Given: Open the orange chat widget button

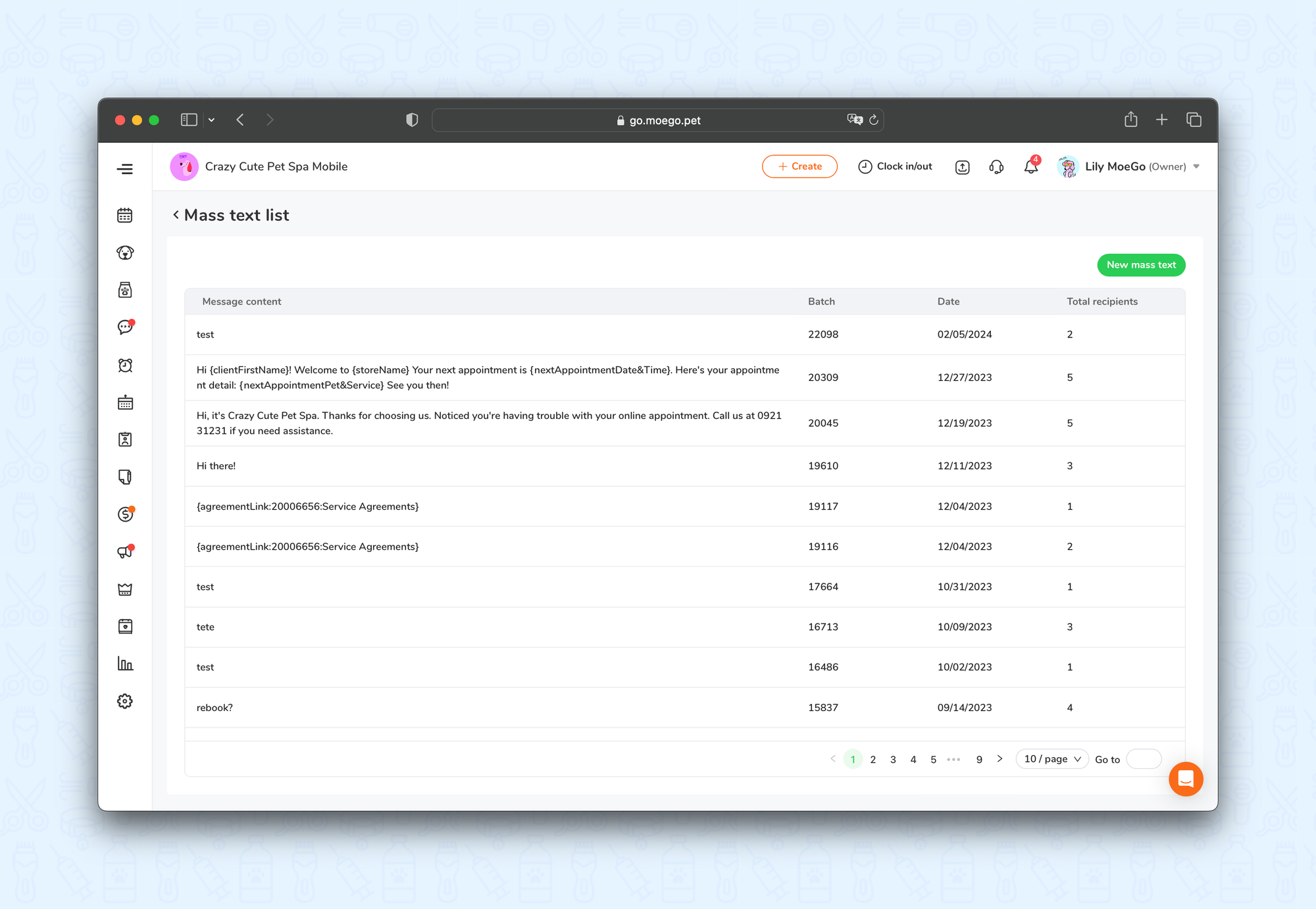Looking at the screenshot, I should tap(1186, 779).
